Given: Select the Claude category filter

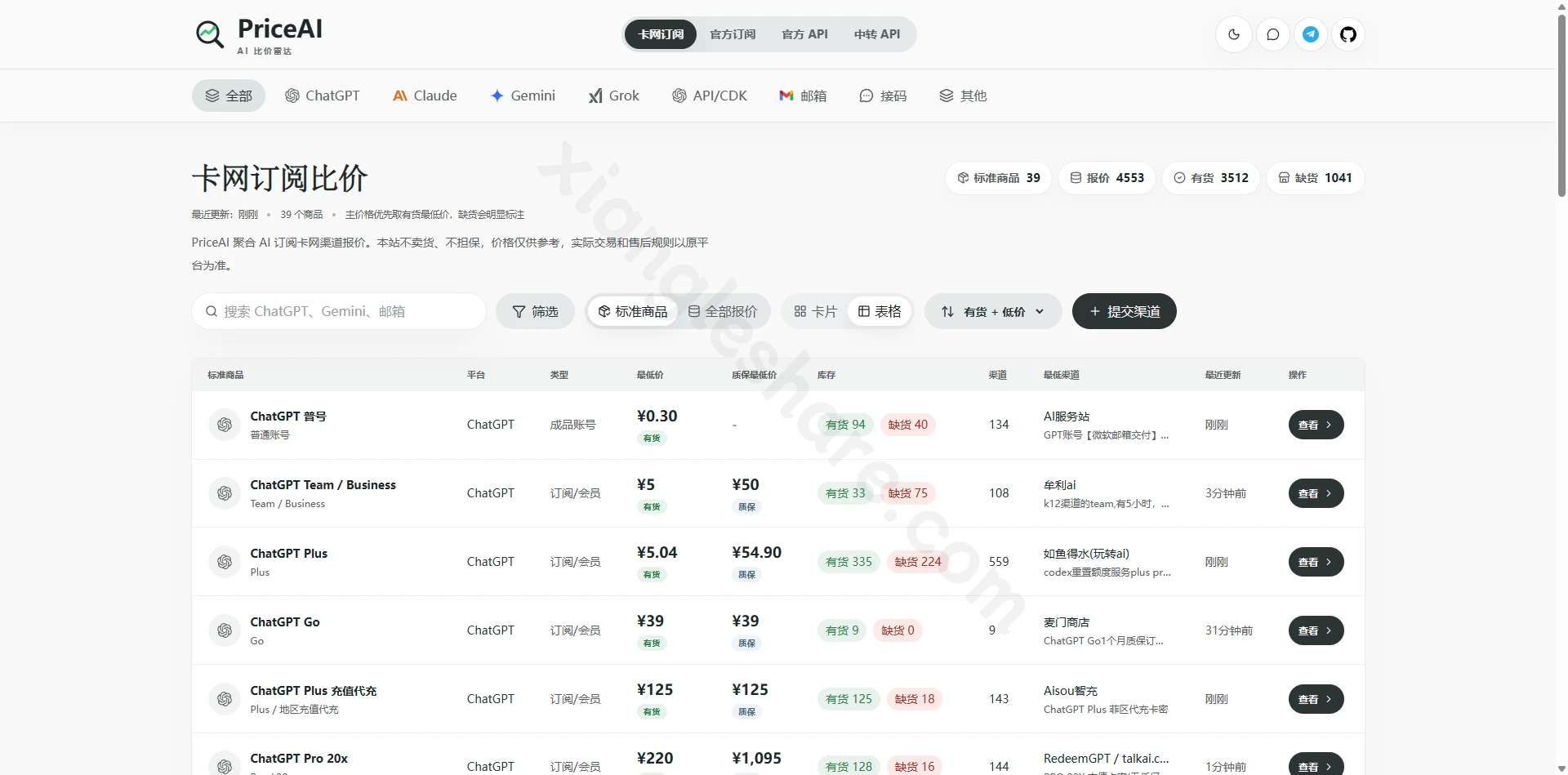Looking at the screenshot, I should point(425,96).
